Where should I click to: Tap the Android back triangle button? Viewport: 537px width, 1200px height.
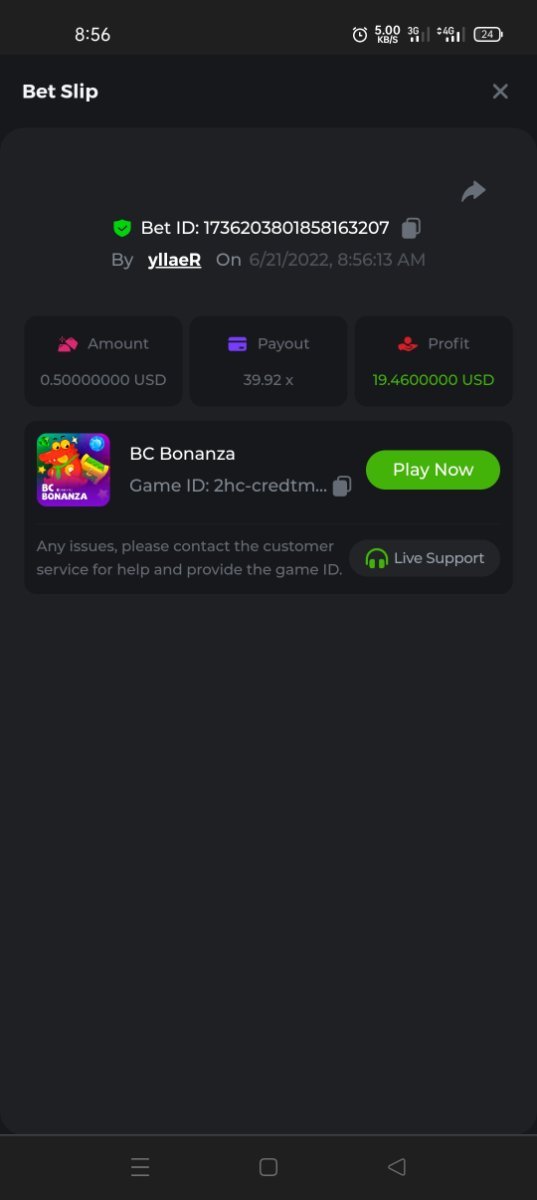[396, 1167]
